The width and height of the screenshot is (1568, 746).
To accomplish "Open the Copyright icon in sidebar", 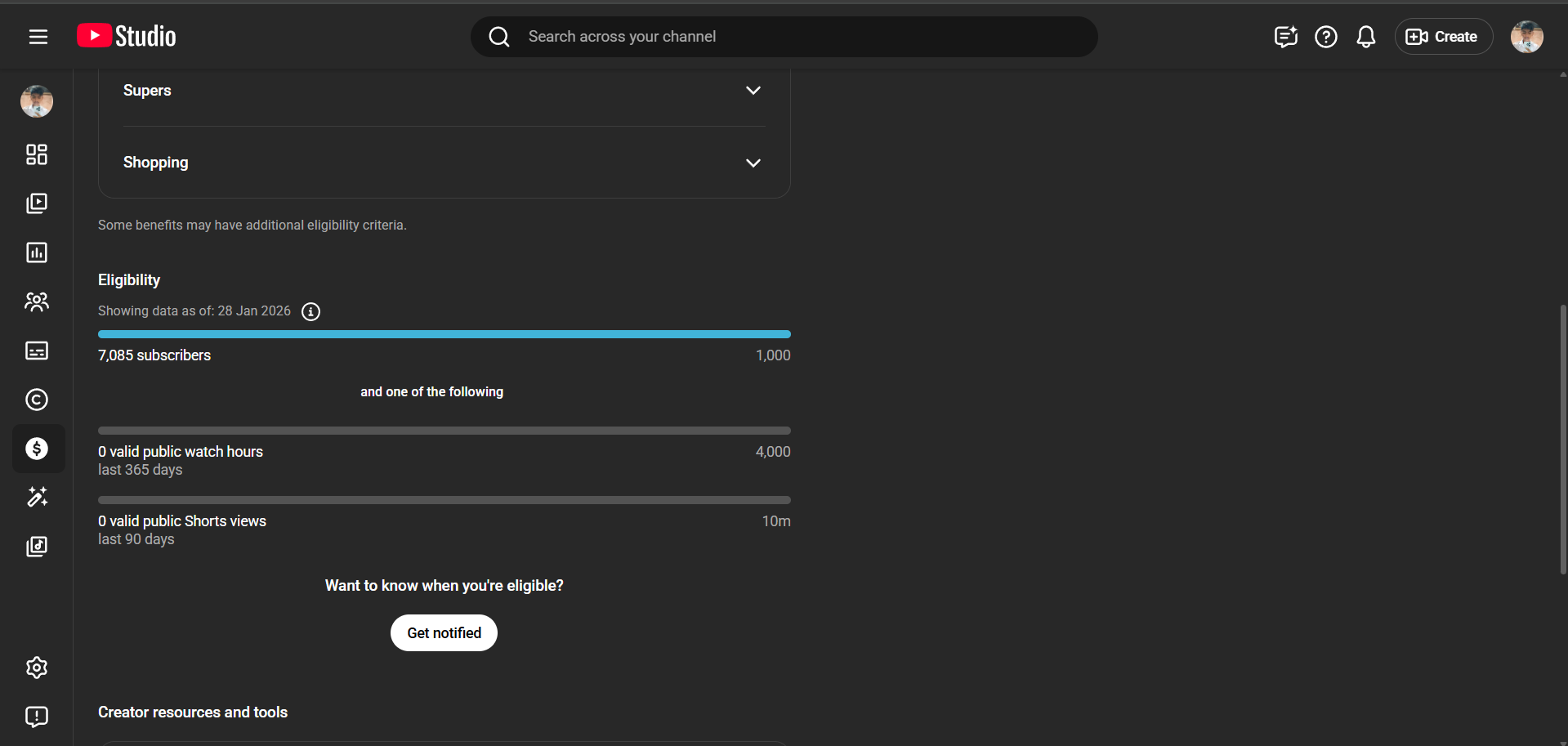I will (x=37, y=400).
